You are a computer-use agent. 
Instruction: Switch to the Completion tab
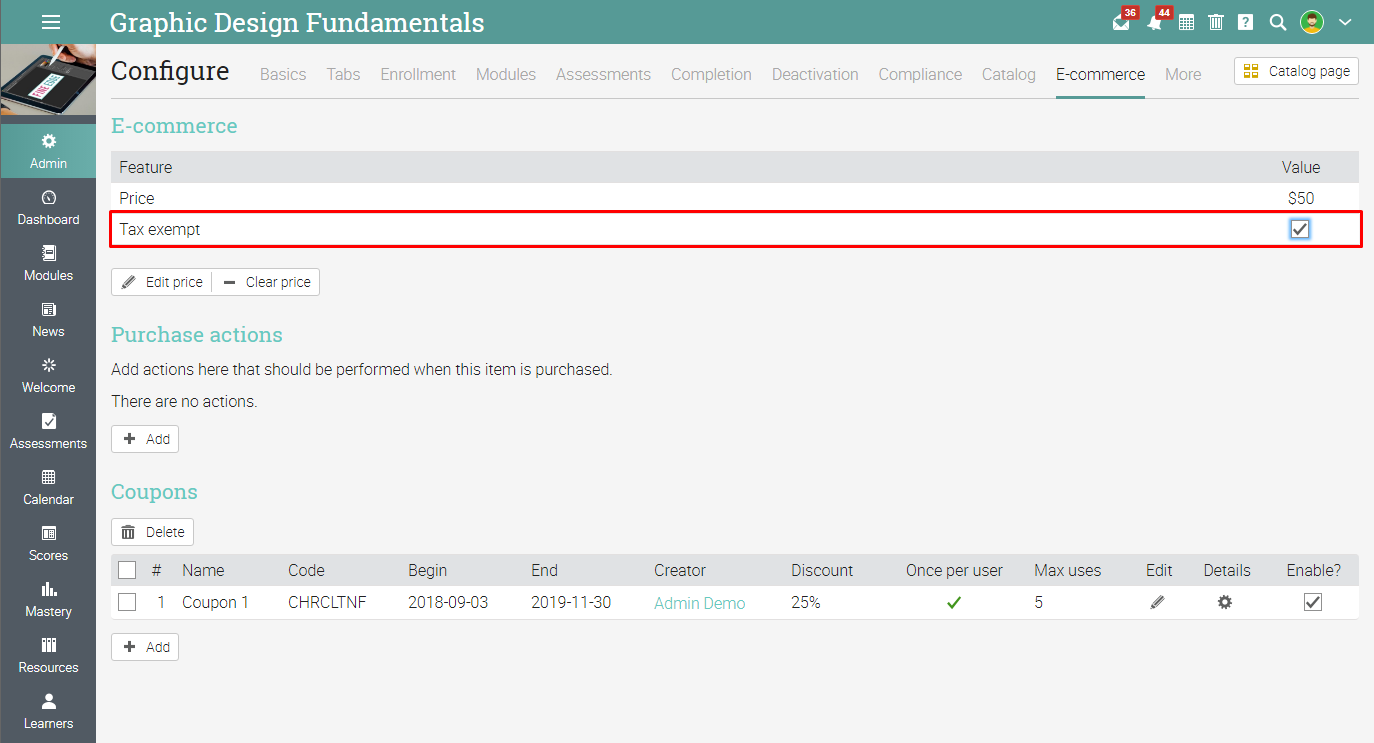pyautogui.click(x=711, y=74)
